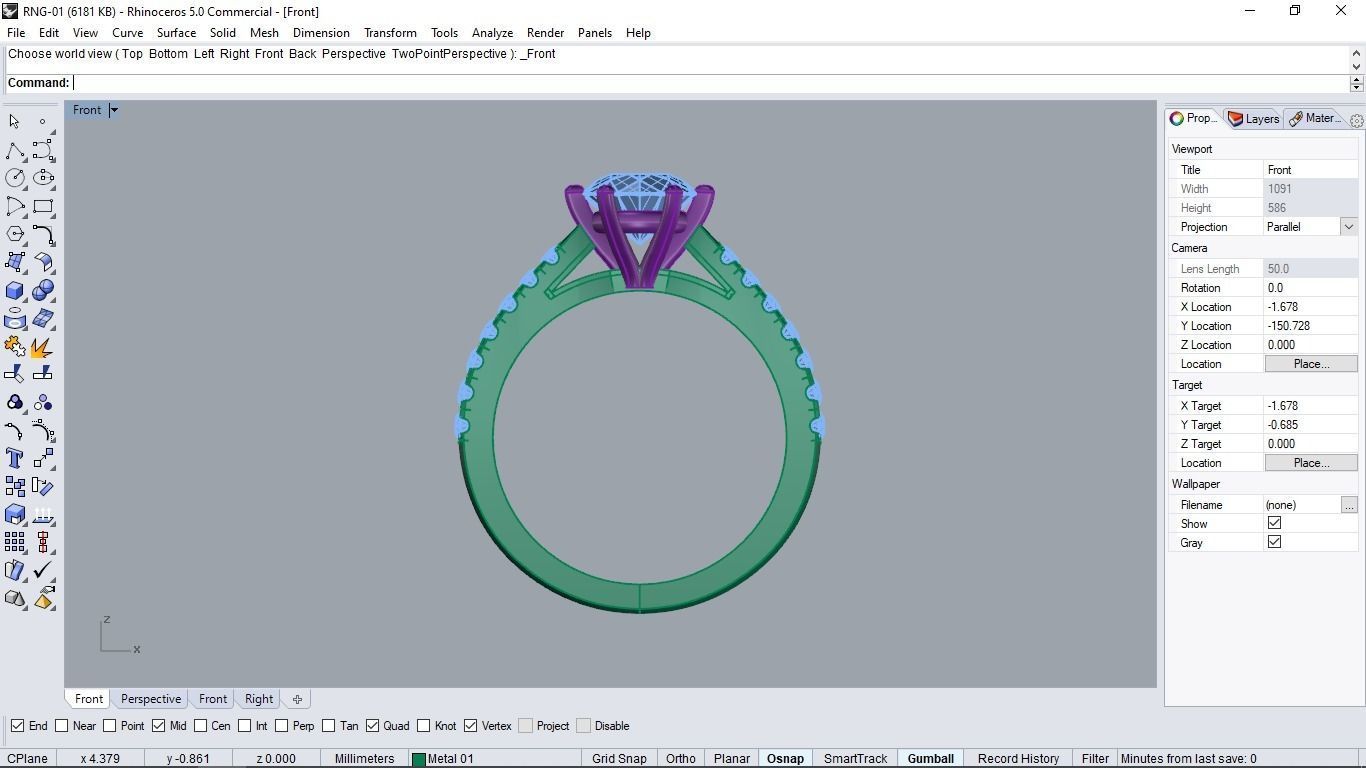Select the Trim tool

14,374
